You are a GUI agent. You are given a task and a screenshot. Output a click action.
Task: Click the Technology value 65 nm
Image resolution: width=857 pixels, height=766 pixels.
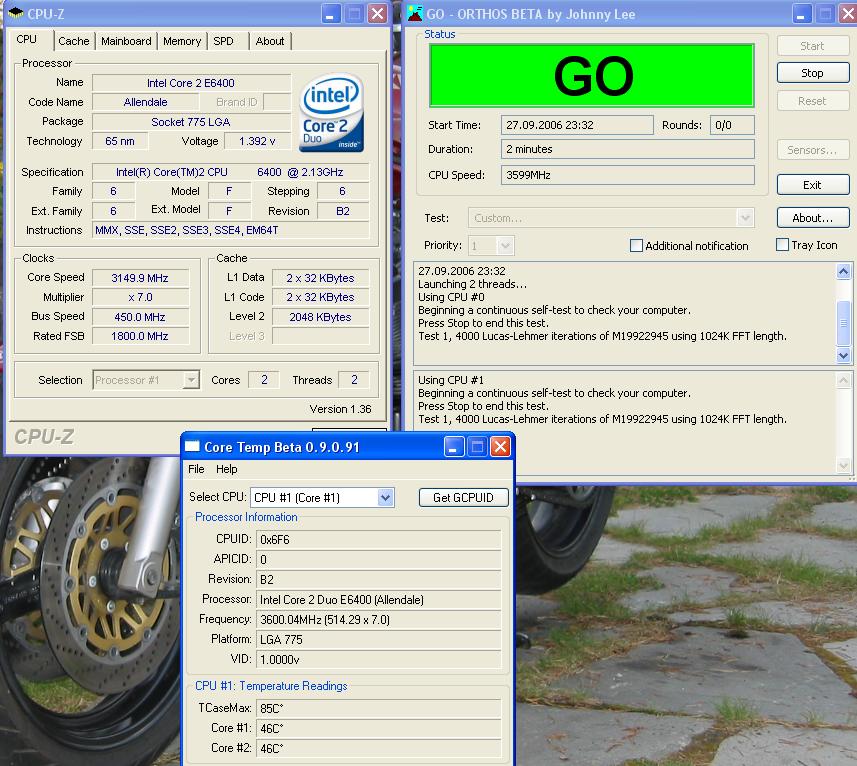click(x=120, y=141)
